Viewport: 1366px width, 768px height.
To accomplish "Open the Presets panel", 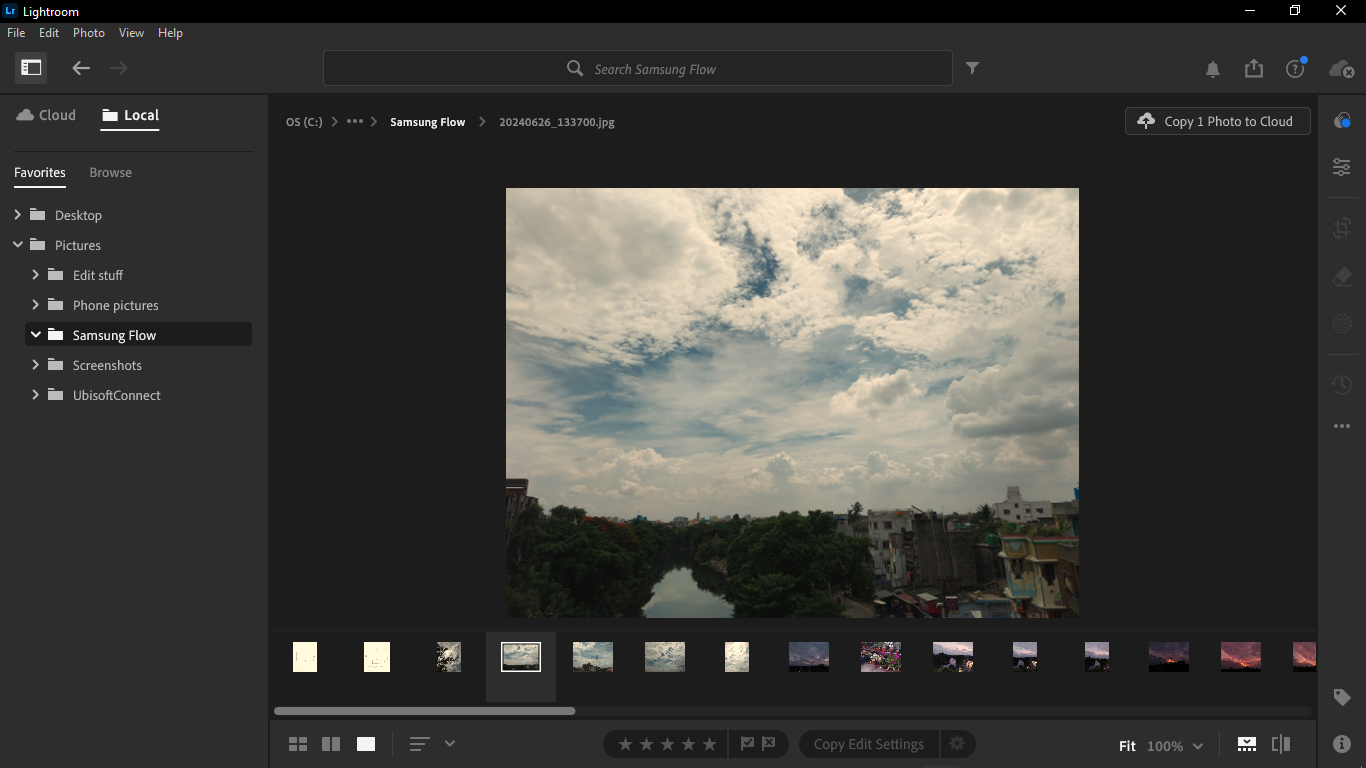I will point(1341,120).
